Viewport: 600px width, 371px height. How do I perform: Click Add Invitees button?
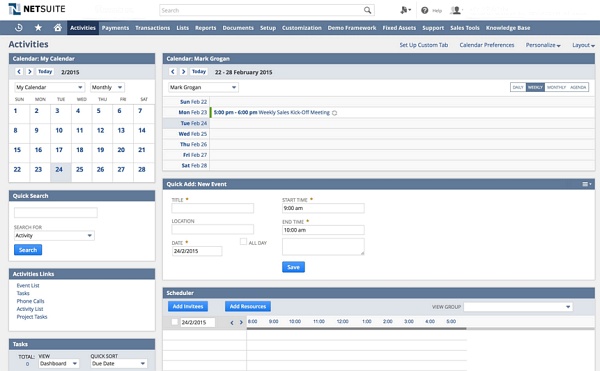pyautogui.click(x=188, y=306)
